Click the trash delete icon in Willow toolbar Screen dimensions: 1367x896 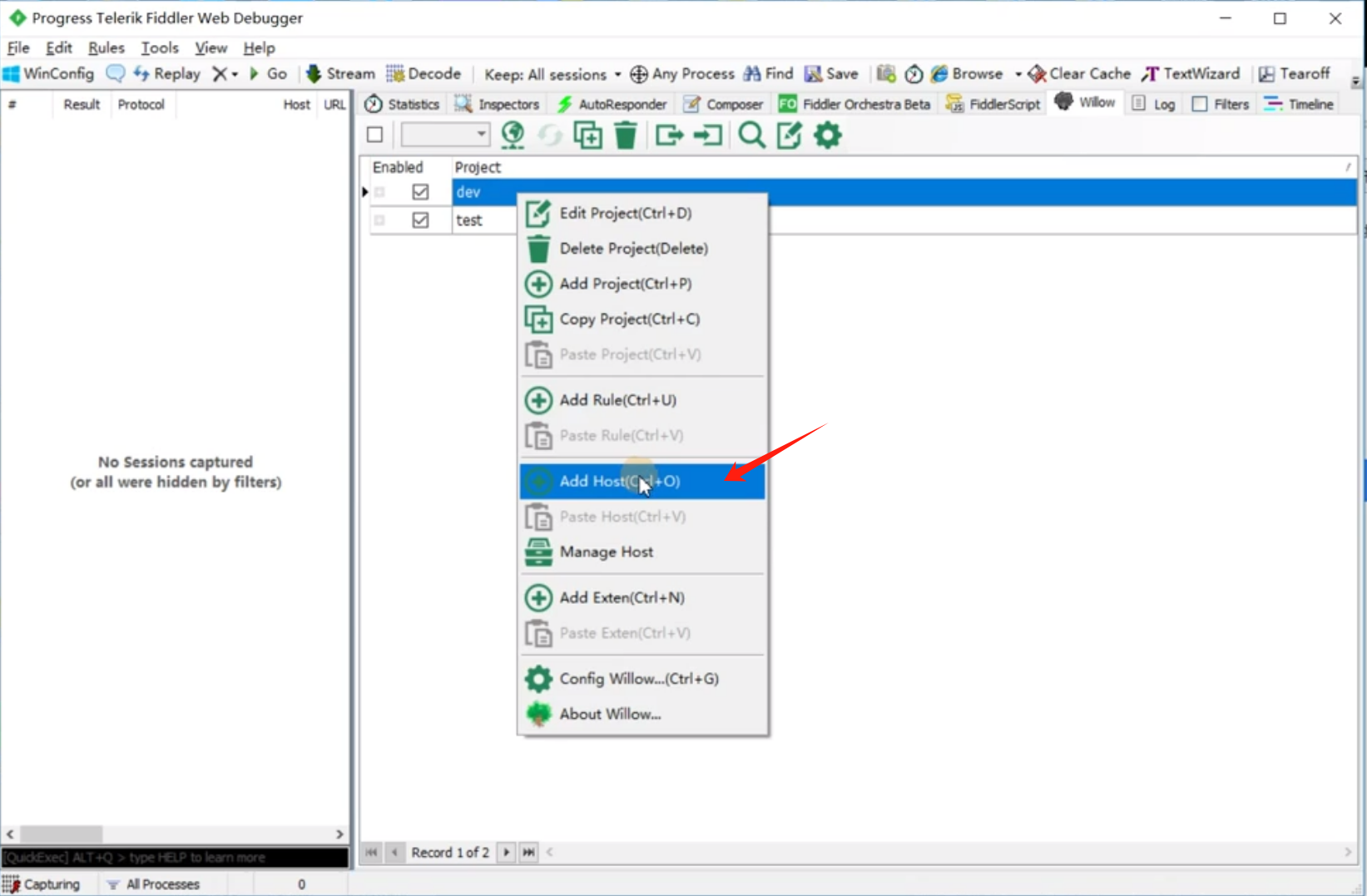point(625,135)
